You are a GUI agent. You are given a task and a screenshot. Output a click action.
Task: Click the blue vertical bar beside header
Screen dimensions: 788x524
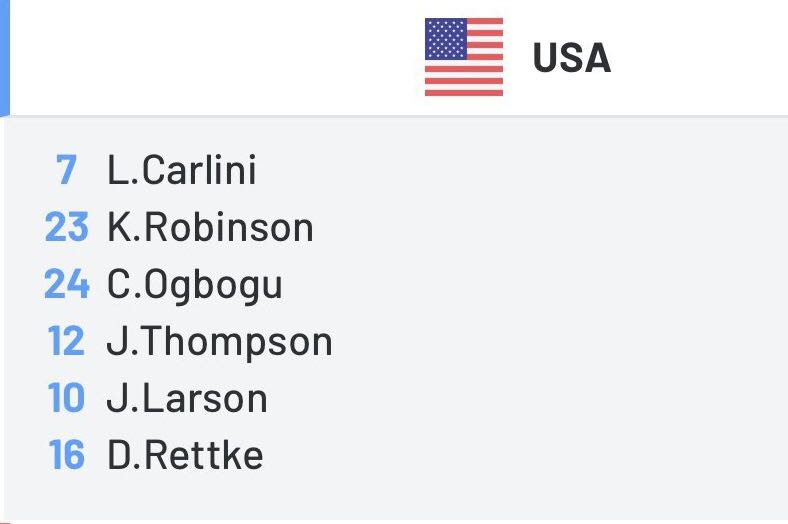tap(5, 58)
